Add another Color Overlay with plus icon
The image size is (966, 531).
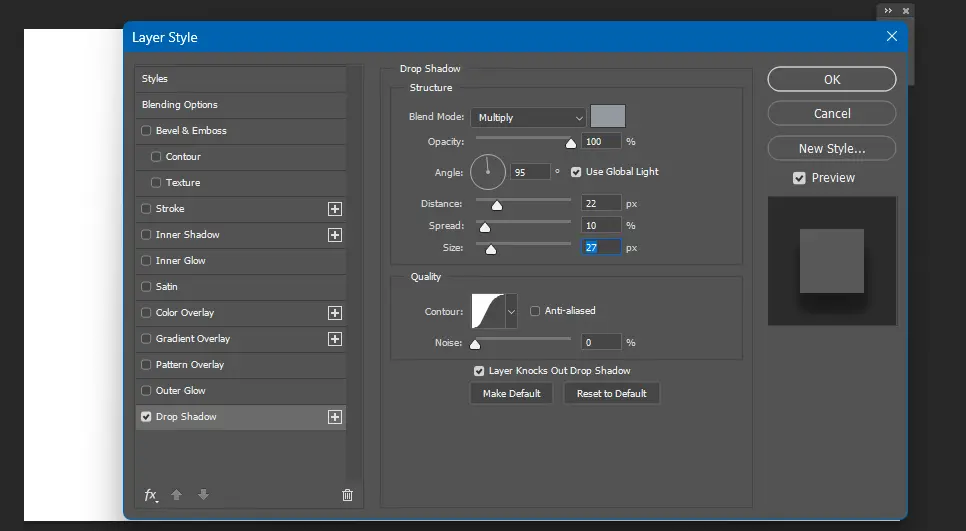pyautogui.click(x=335, y=313)
